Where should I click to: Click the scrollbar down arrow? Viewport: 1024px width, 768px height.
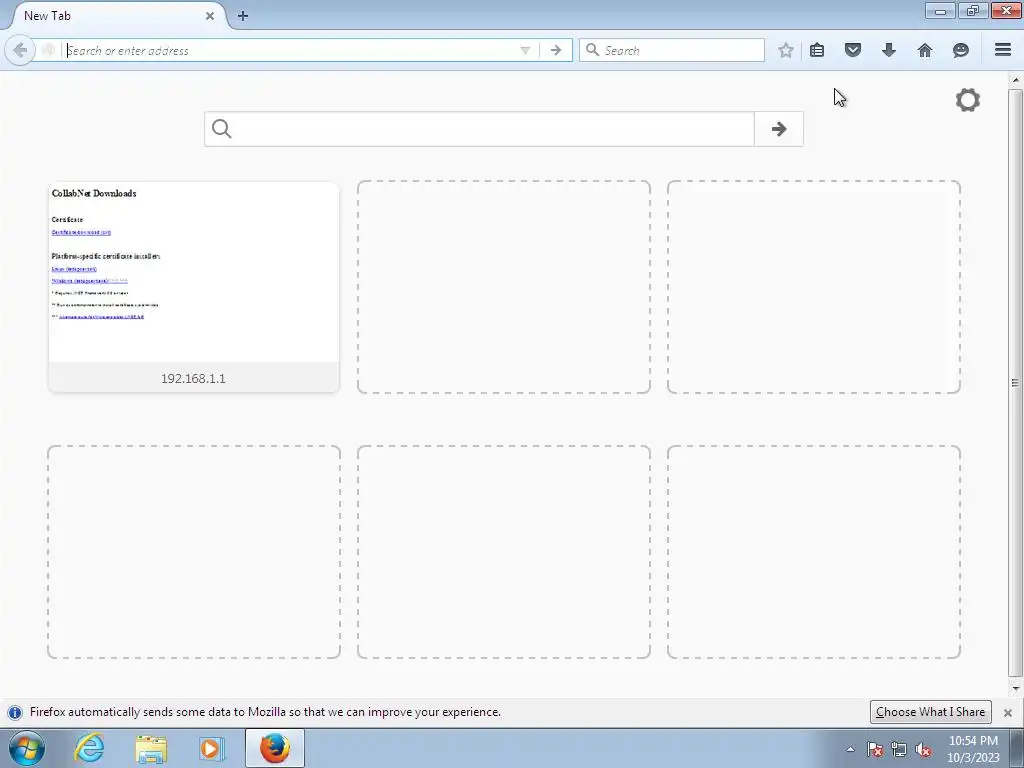coord(1015,688)
